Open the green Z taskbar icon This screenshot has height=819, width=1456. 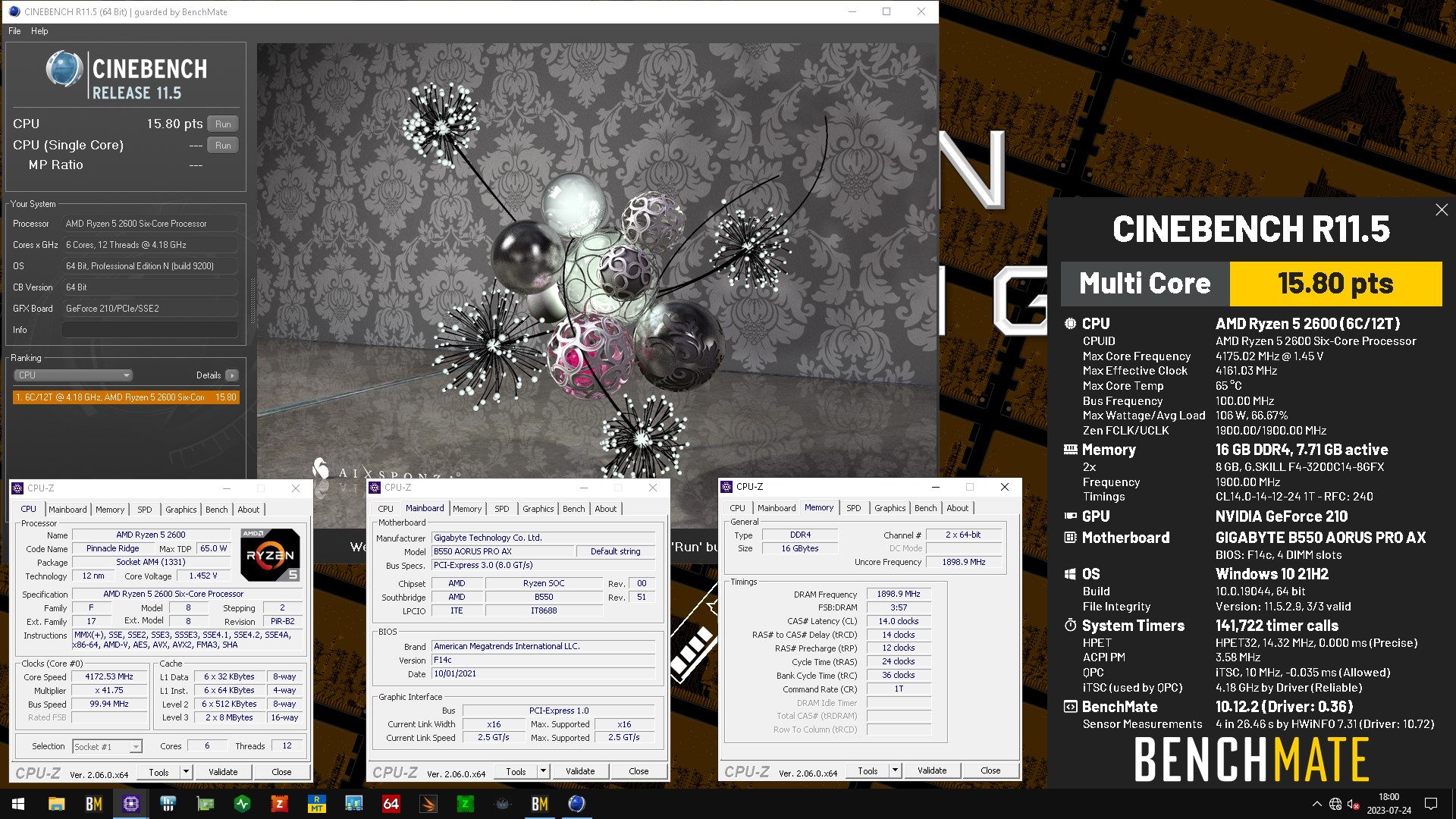[466, 804]
